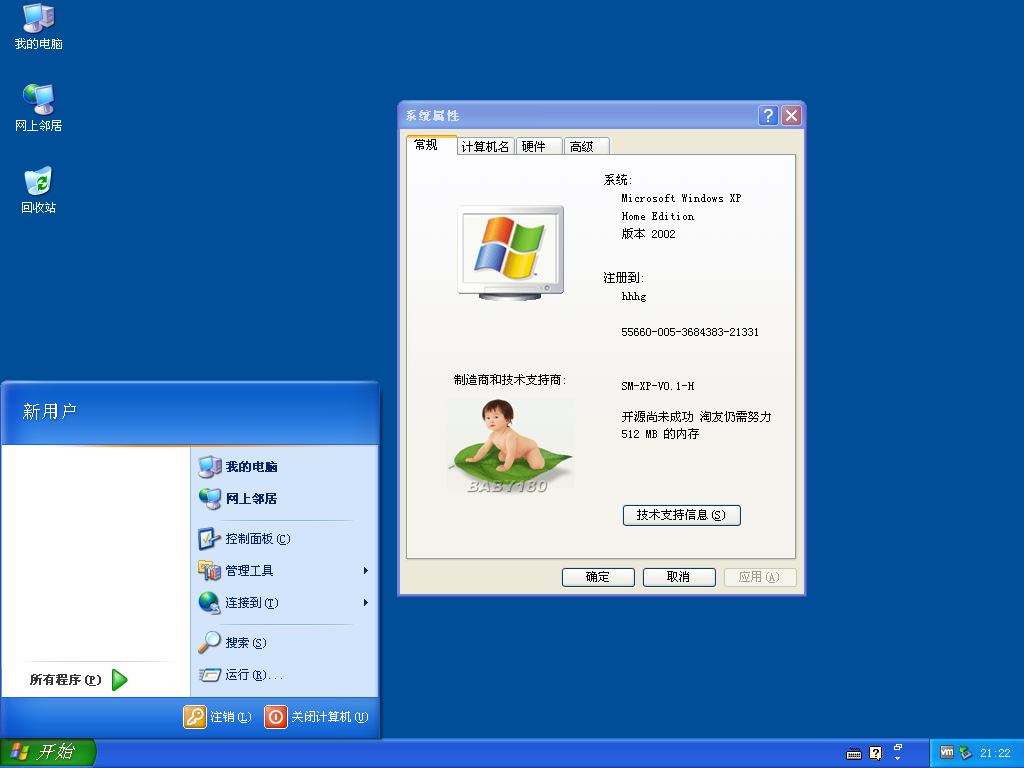1024x768 pixels.
Task: Open 搜索 from the Start menu
Action: (284, 643)
